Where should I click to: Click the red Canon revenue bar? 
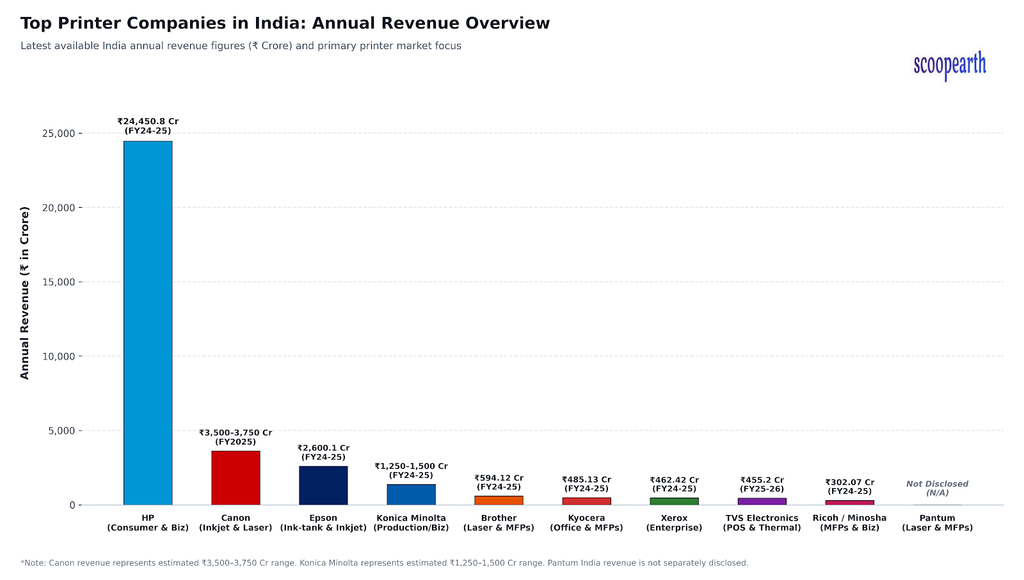(236, 477)
